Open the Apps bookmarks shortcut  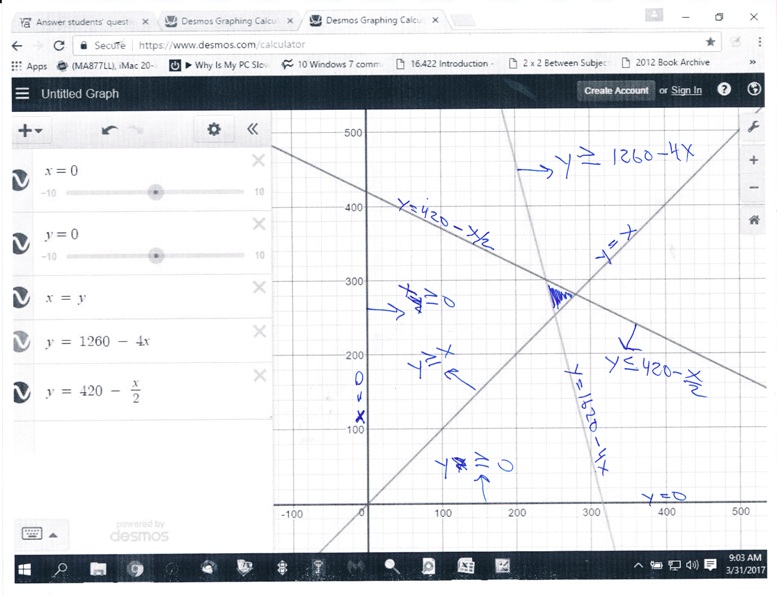[x=29, y=66]
